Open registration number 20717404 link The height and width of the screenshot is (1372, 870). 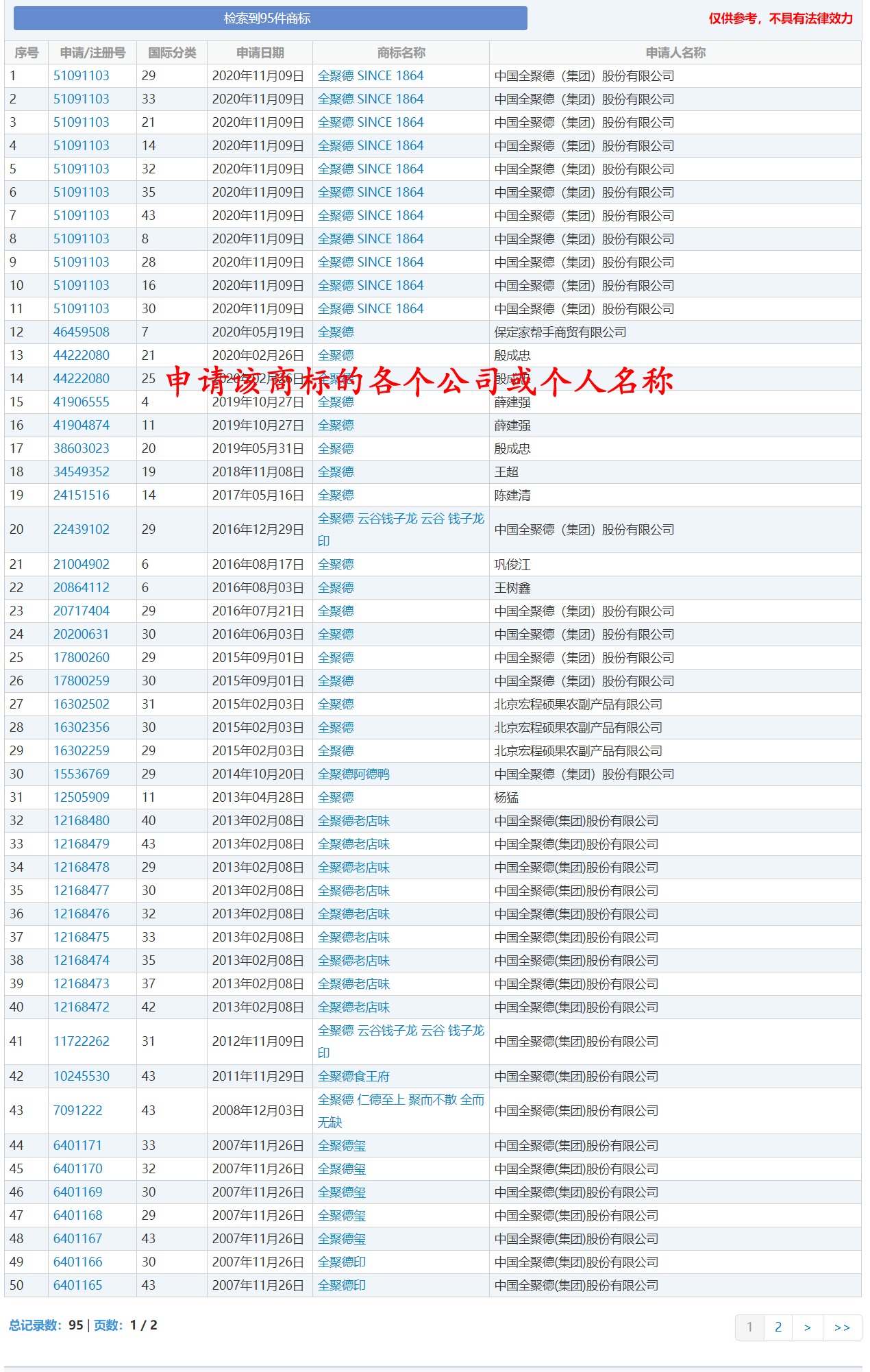coord(82,611)
